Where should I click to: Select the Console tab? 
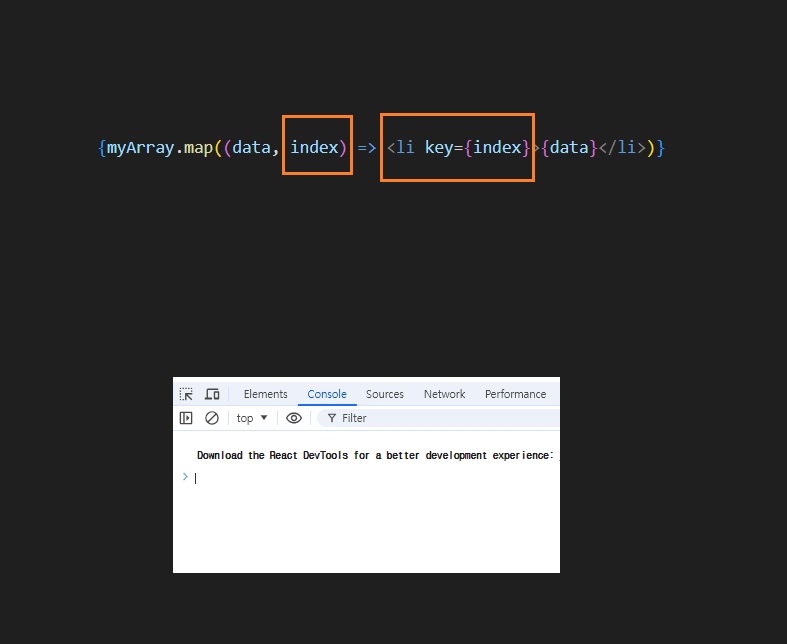[x=327, y=394]
